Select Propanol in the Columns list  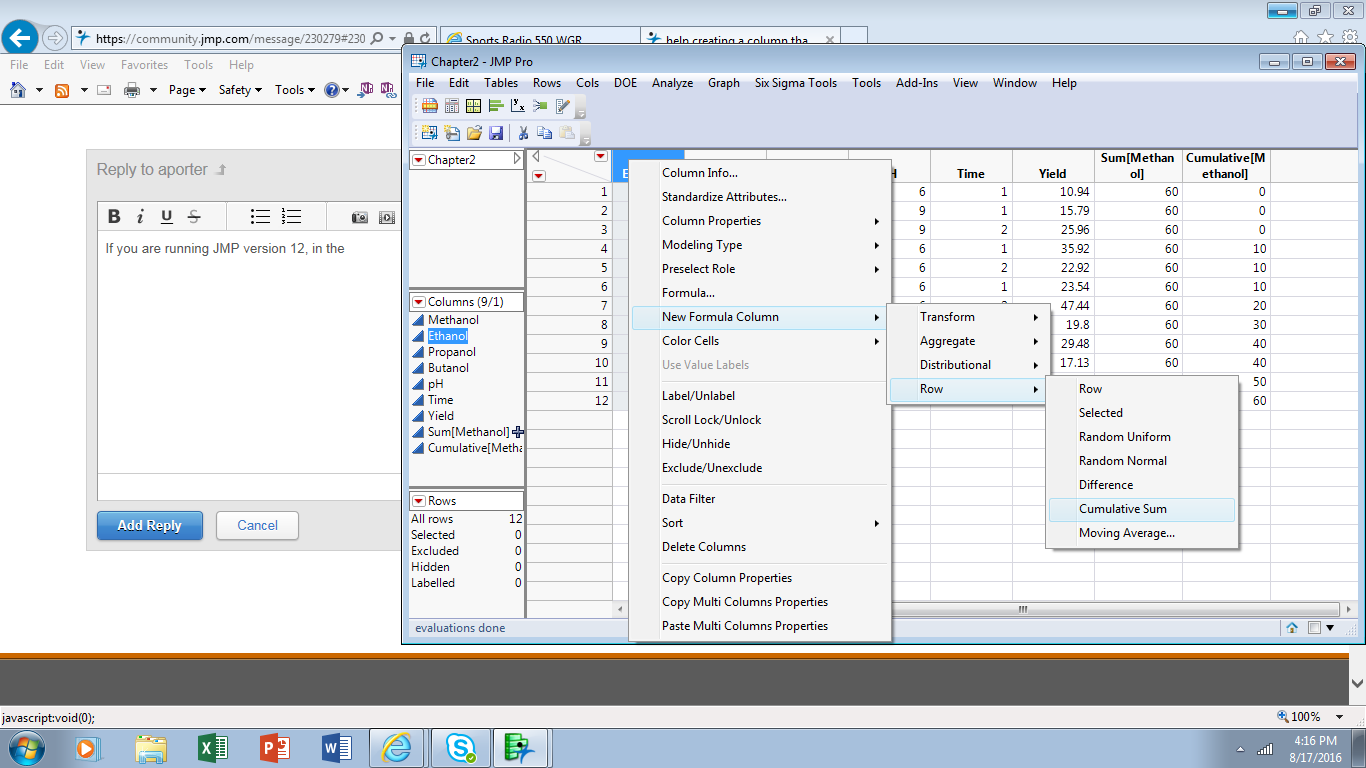tap(451, 352)
